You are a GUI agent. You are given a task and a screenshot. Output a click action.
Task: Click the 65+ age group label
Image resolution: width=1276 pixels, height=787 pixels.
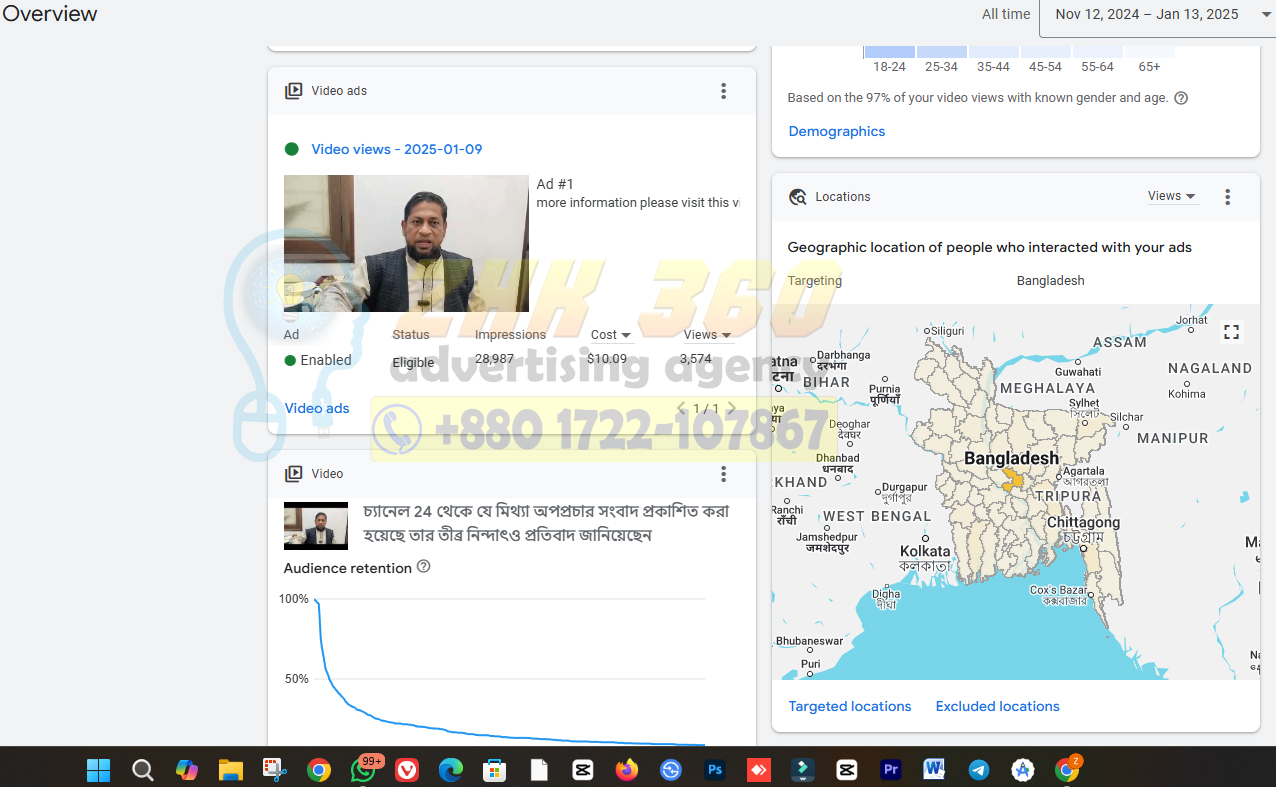pyautogui.click(x=1149, y=66)
